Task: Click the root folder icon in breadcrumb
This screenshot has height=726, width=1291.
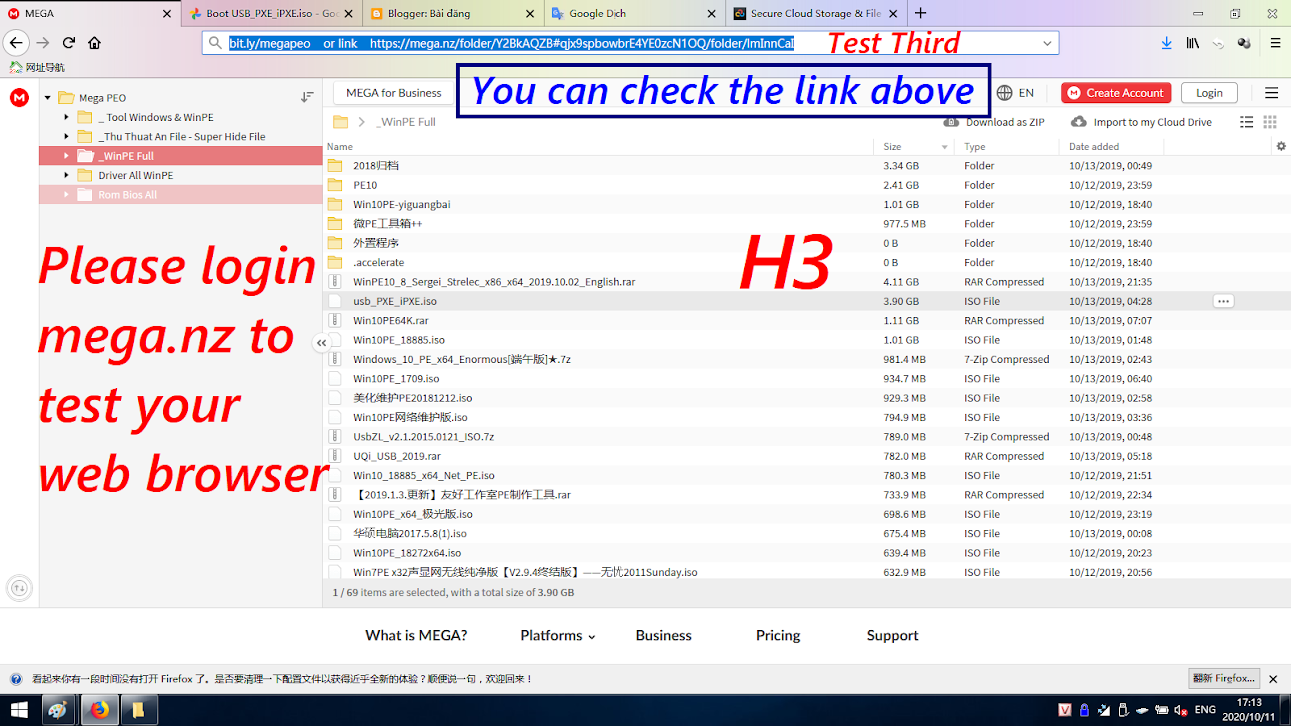Action: [x=341, y=122]
